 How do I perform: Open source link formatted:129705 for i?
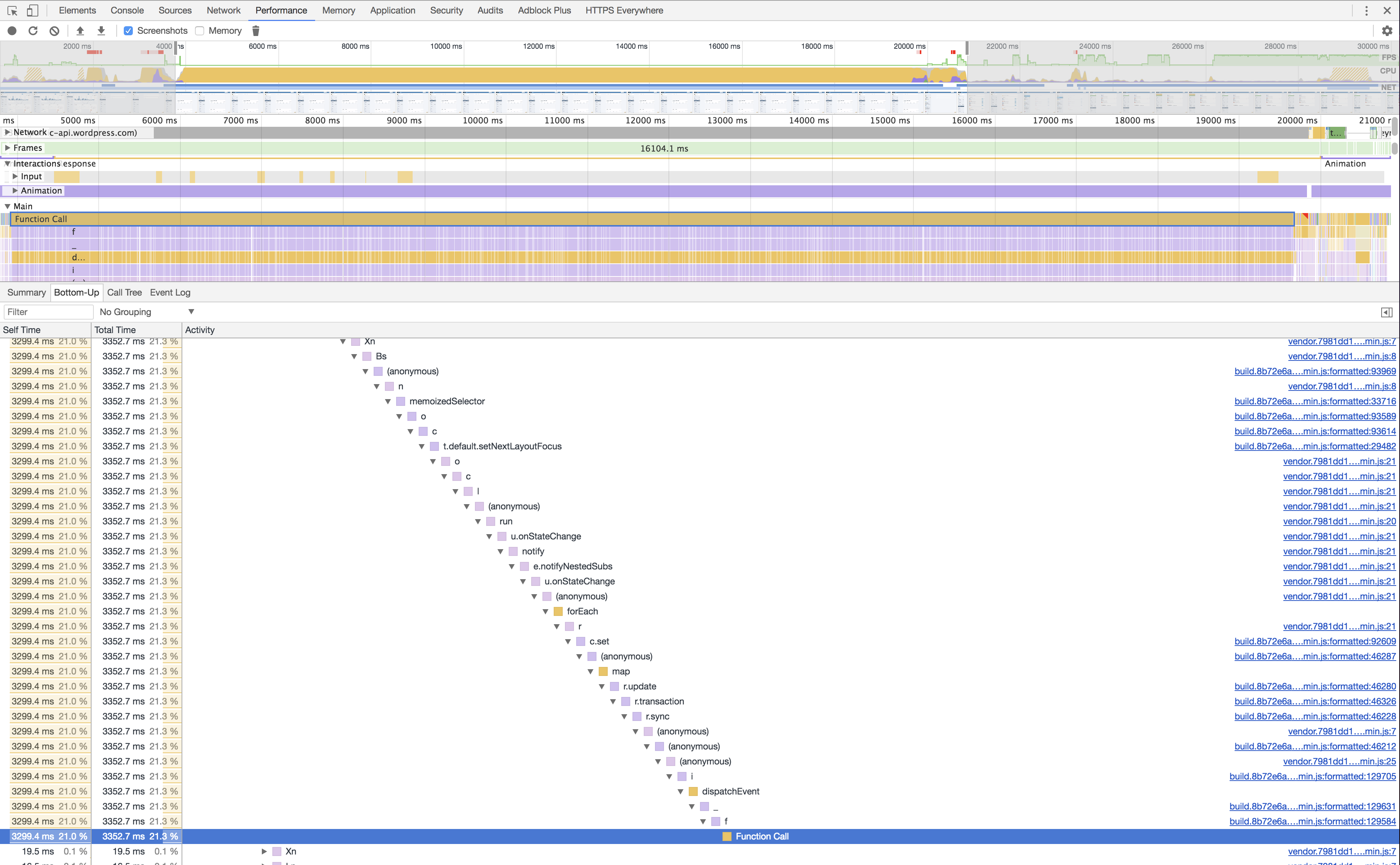(1313, 776)
